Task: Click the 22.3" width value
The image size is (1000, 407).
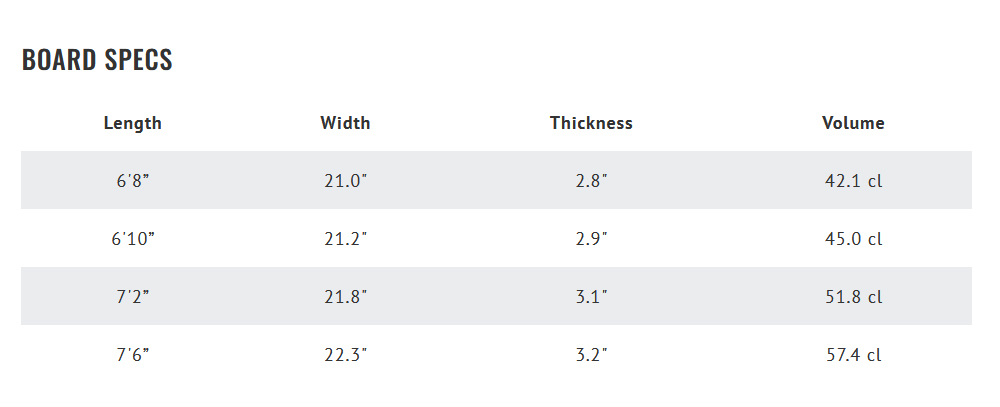Action: click(346, 355)
